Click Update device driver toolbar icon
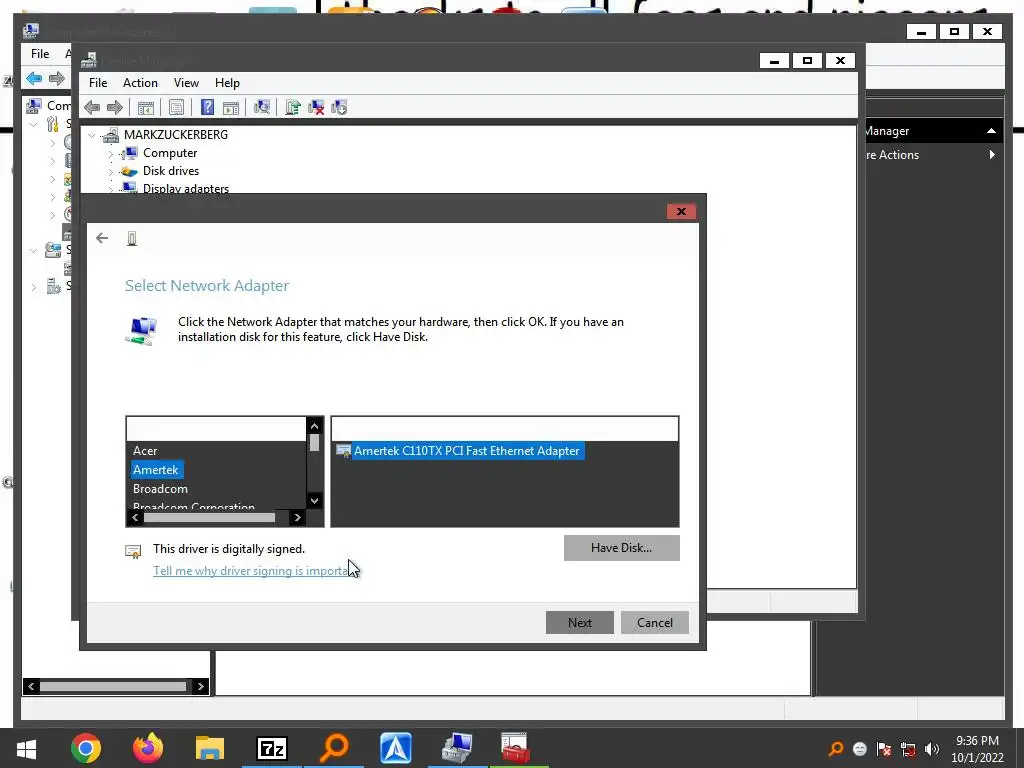The image size is (1024, 768). (x=293, y=107)
